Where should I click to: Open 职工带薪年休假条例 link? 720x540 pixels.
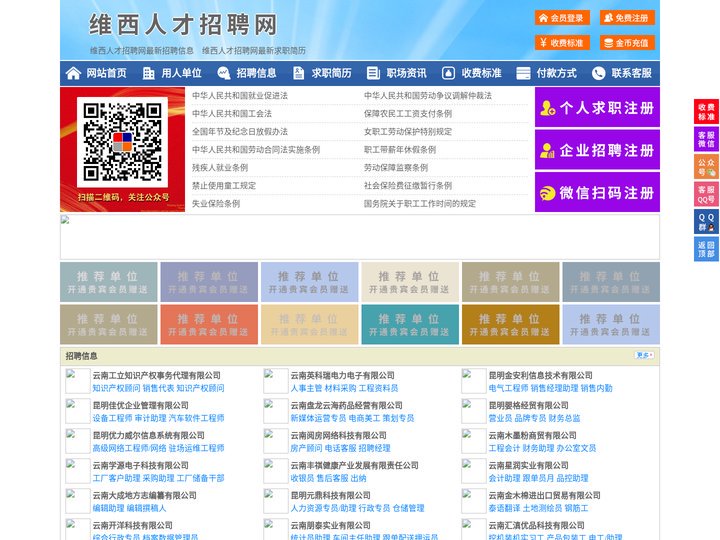coord(400,150)
